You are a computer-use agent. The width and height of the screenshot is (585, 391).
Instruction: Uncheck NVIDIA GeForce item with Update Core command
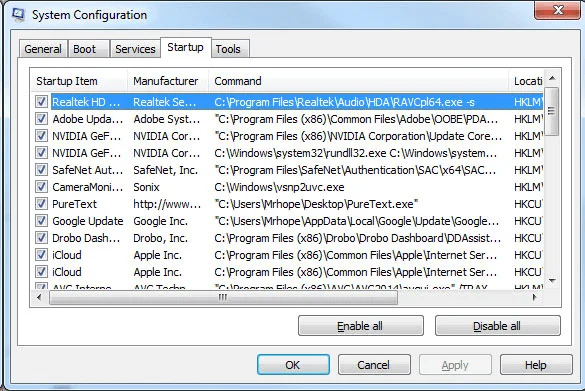coord(41,136)
